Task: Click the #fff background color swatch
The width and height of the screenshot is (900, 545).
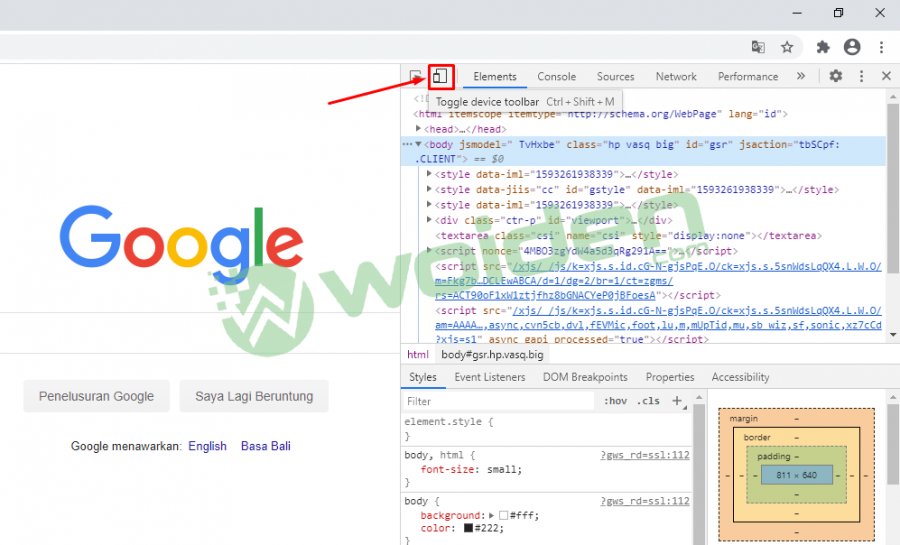Action: [503, 515]
